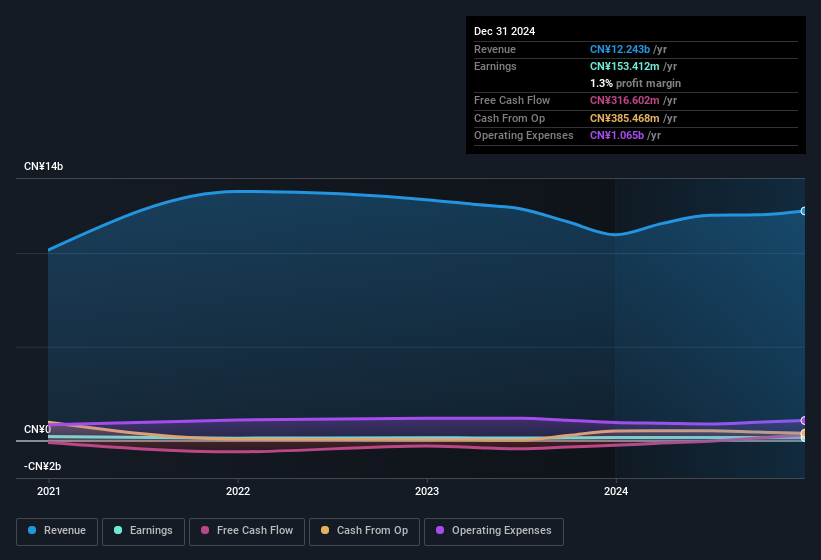Click the CN¥0 y-axis label
This screenshot has width=821, height=560.
38,429
